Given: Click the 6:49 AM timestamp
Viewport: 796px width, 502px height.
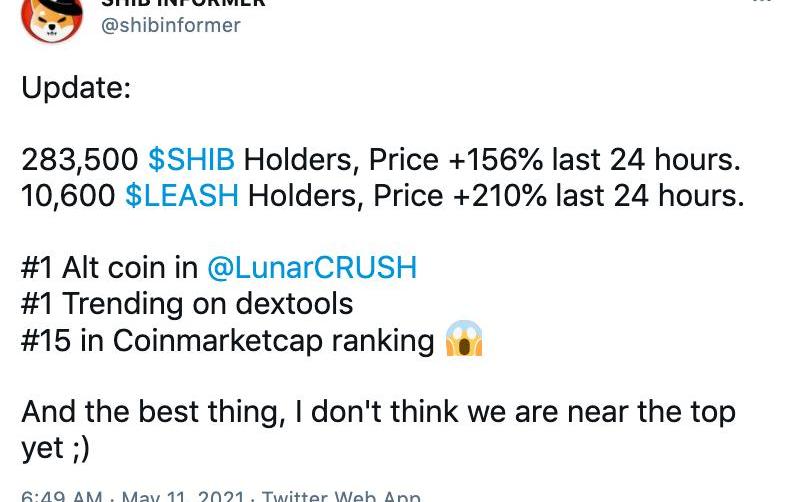Looking at the screenshot, I should [62, 496].
